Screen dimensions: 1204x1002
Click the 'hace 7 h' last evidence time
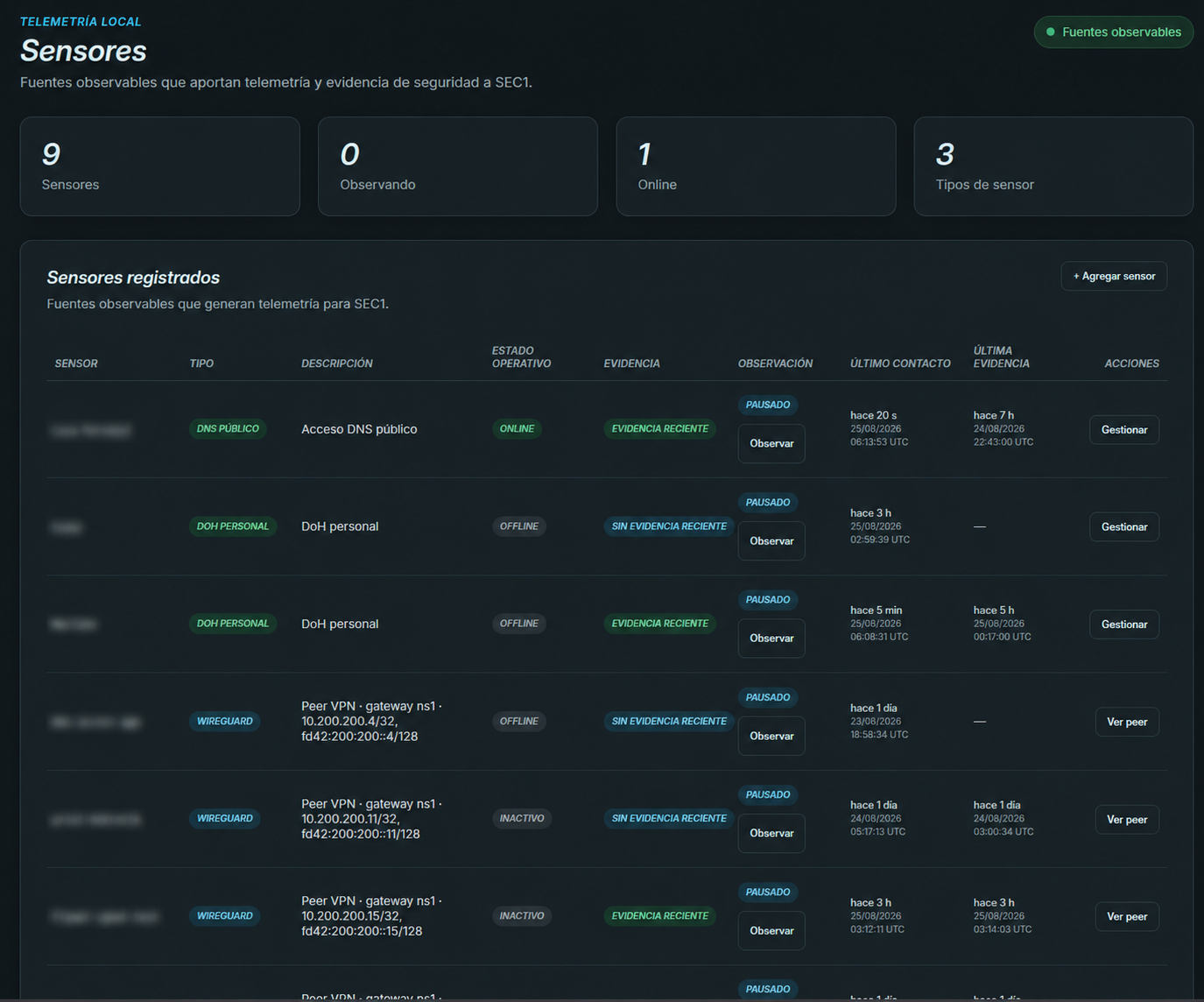click(x=994, y=415)
